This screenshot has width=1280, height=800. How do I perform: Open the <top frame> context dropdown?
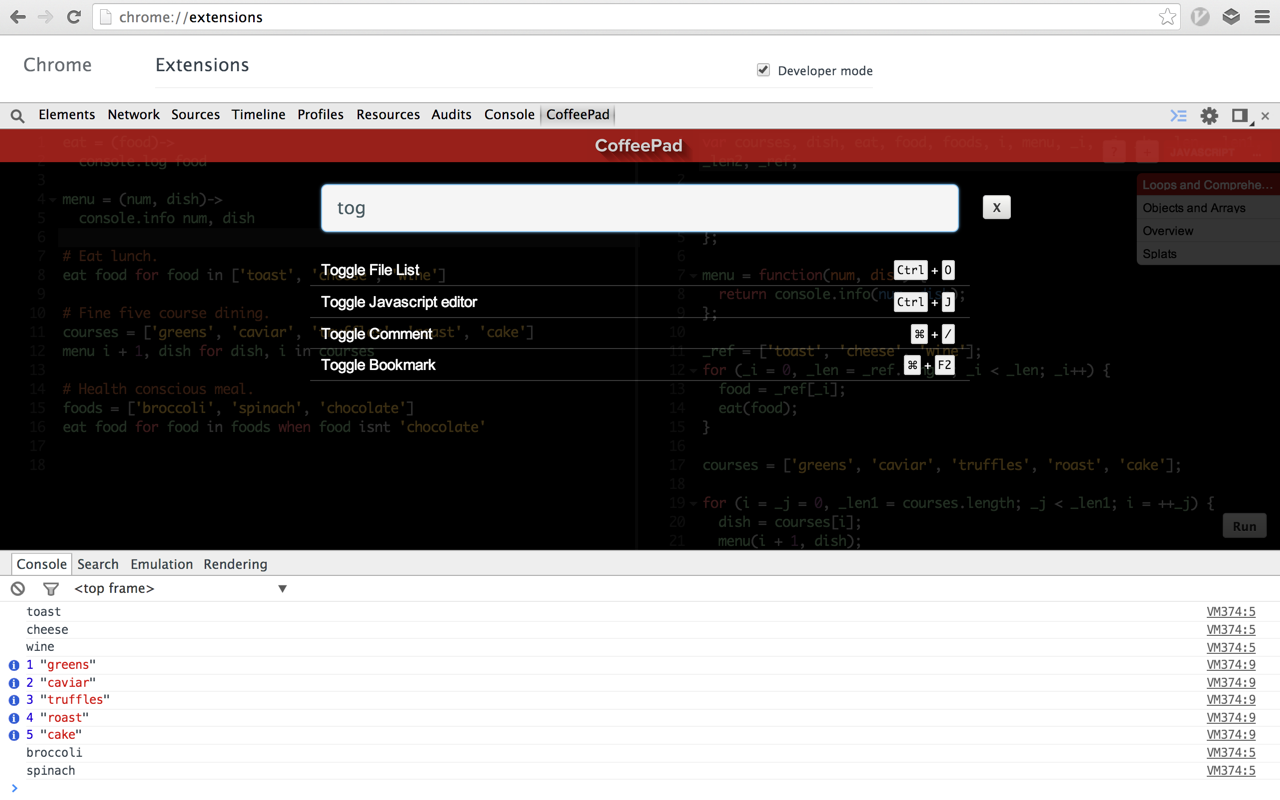click(180, 589)
